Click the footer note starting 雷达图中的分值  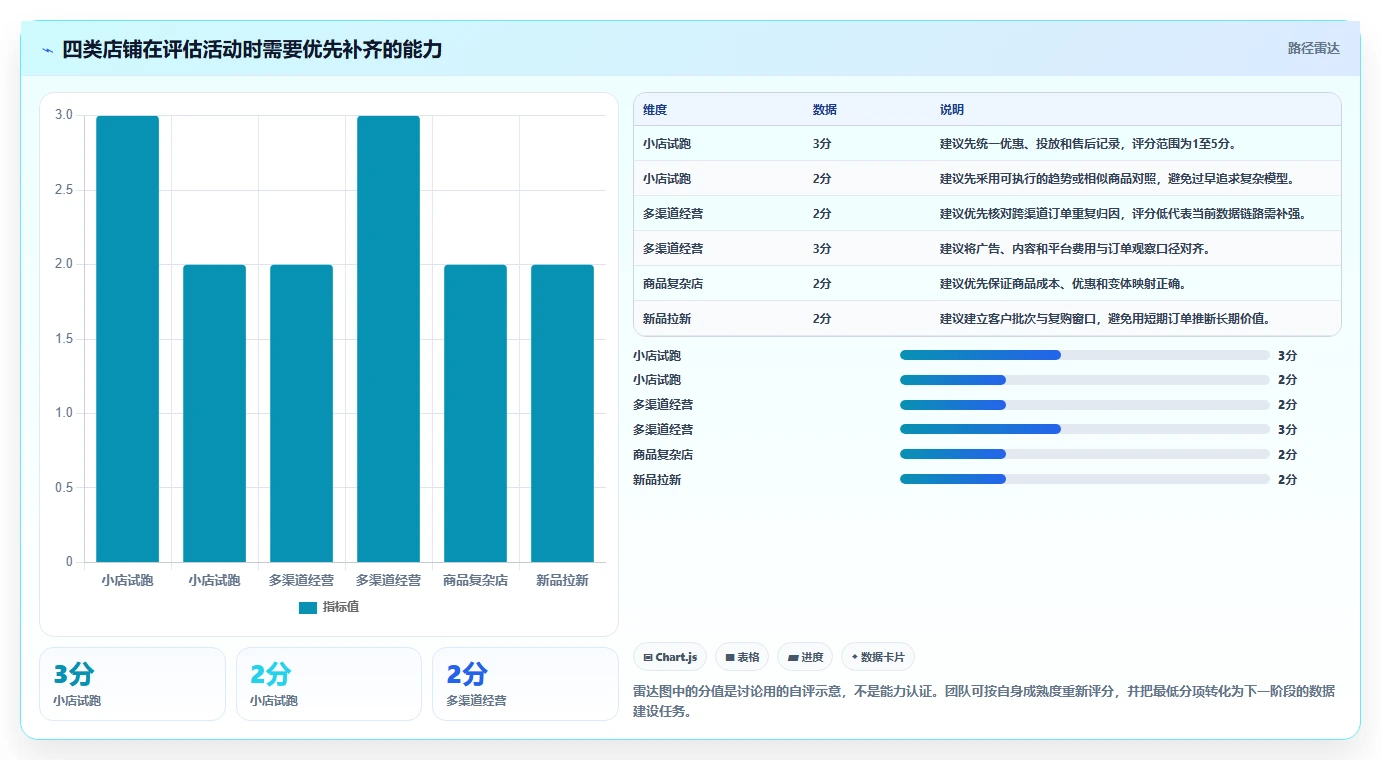pos(983,701)
